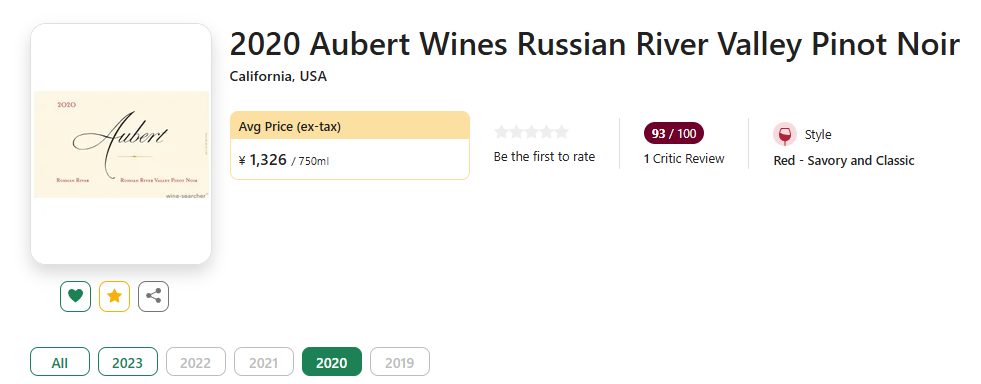The image size is (981, 384).
Task: Click the Avg Price (ex-tax) box
Action: tap(350, 145)
